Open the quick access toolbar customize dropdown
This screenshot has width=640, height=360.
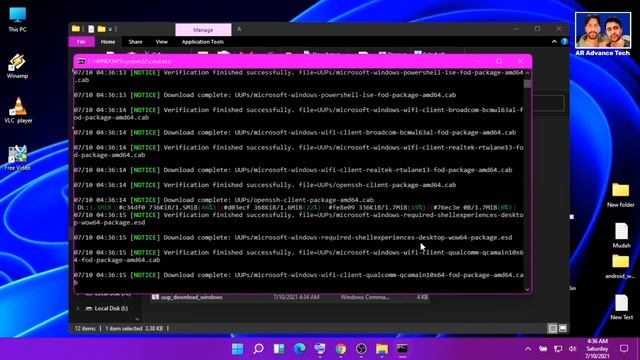click(x=110, y=29)
